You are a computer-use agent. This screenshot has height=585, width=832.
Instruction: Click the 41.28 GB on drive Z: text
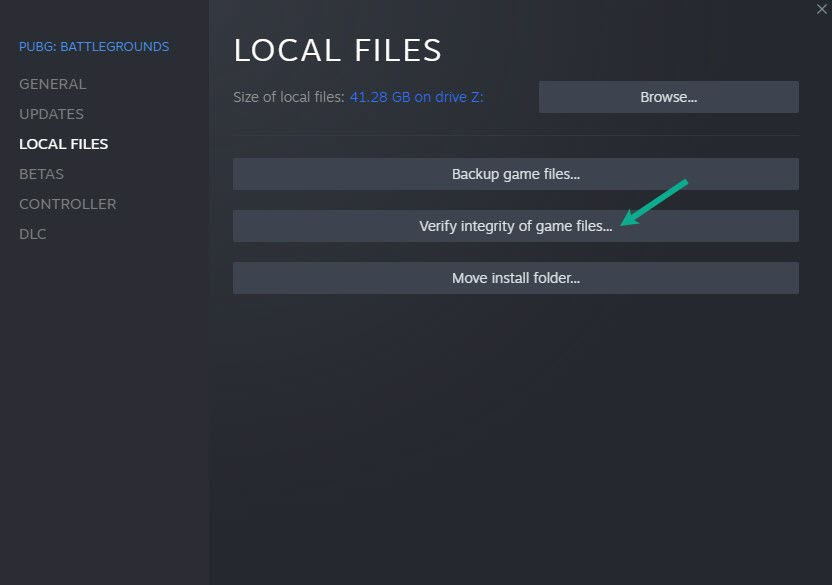coord(417,97)
